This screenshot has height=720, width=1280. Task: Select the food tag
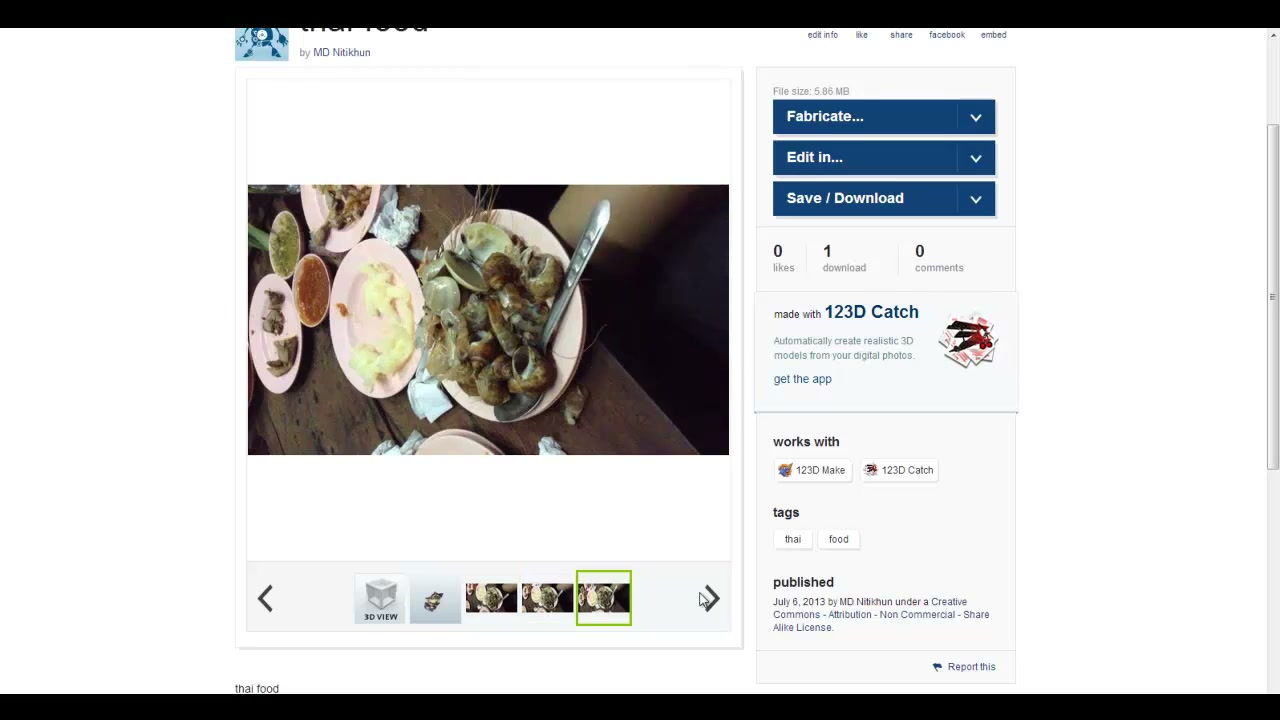838,539
